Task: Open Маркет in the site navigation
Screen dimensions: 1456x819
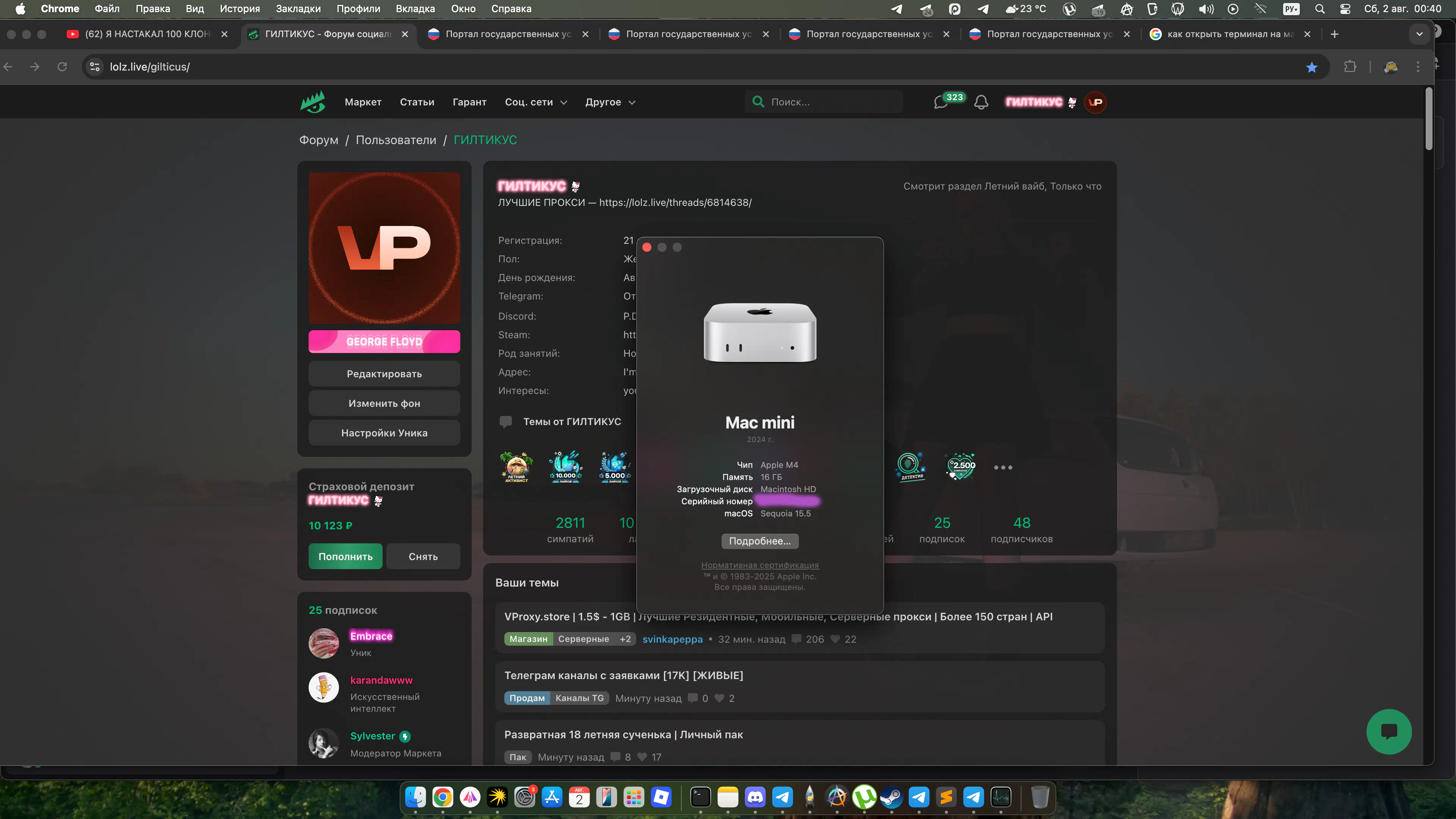Action: [363, 102]
